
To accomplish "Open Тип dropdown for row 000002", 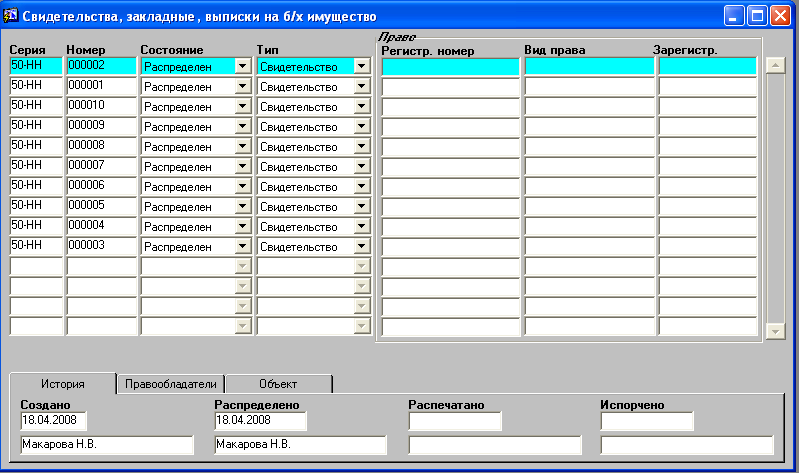I will (362, 66).
